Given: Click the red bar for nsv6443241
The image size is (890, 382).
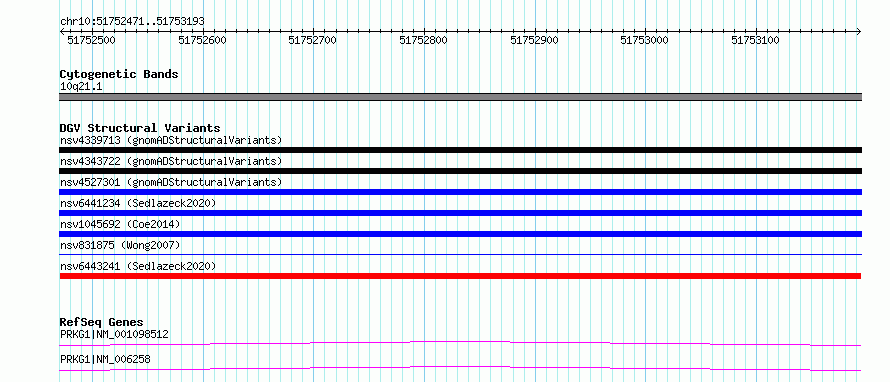Looking at the screenshot, I should [460, 276].
